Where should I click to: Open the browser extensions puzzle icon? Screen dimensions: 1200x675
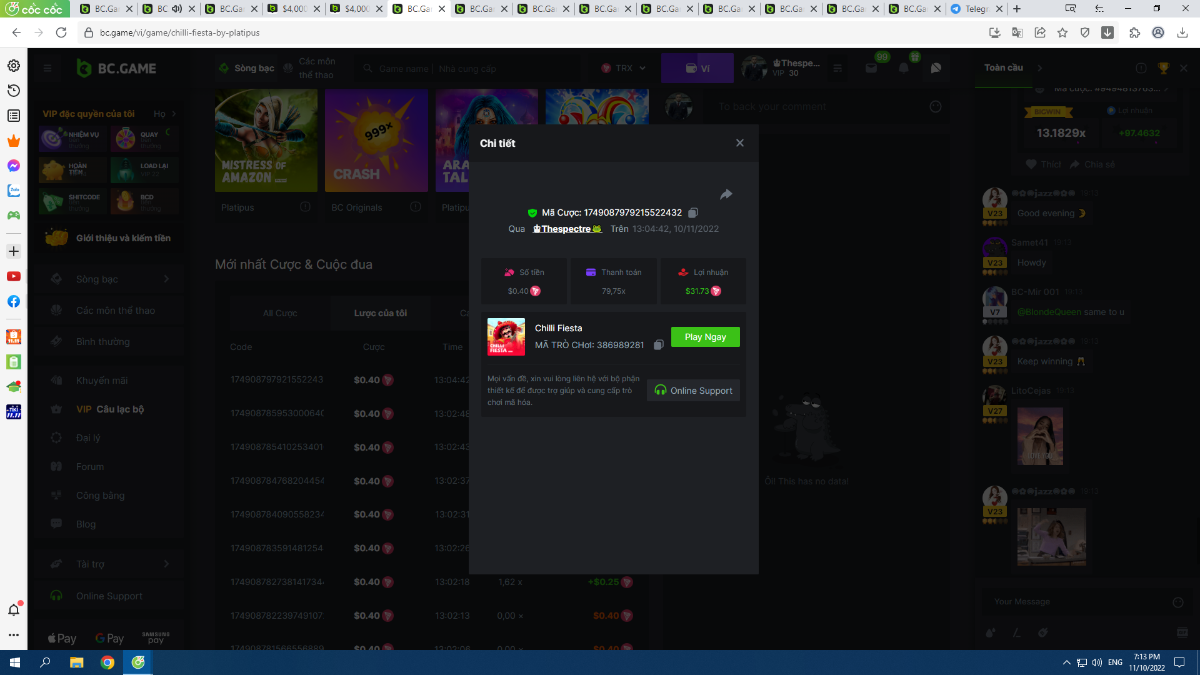click(x=1134, y=32)
